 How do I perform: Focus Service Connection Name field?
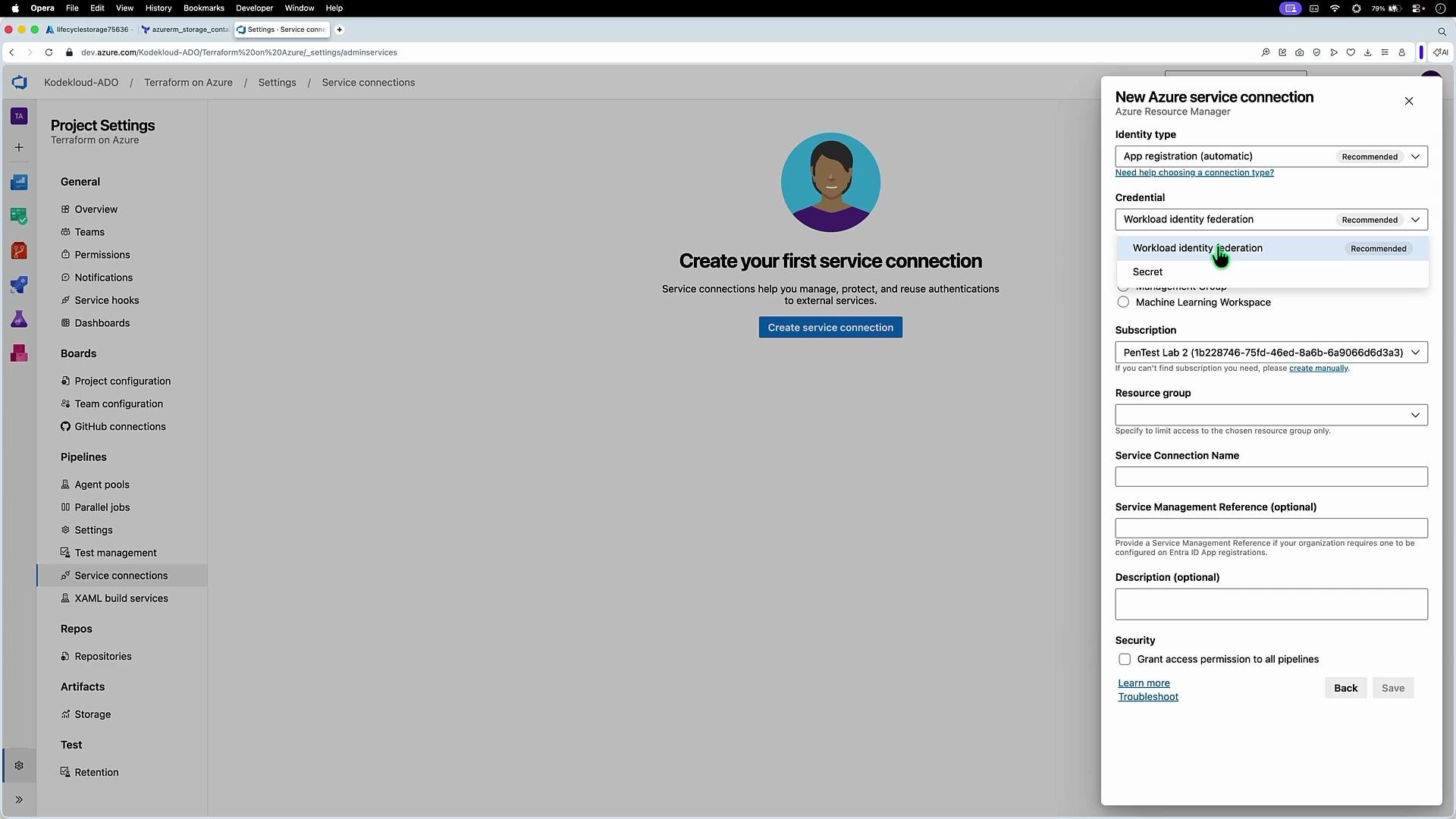[1271, 477]
